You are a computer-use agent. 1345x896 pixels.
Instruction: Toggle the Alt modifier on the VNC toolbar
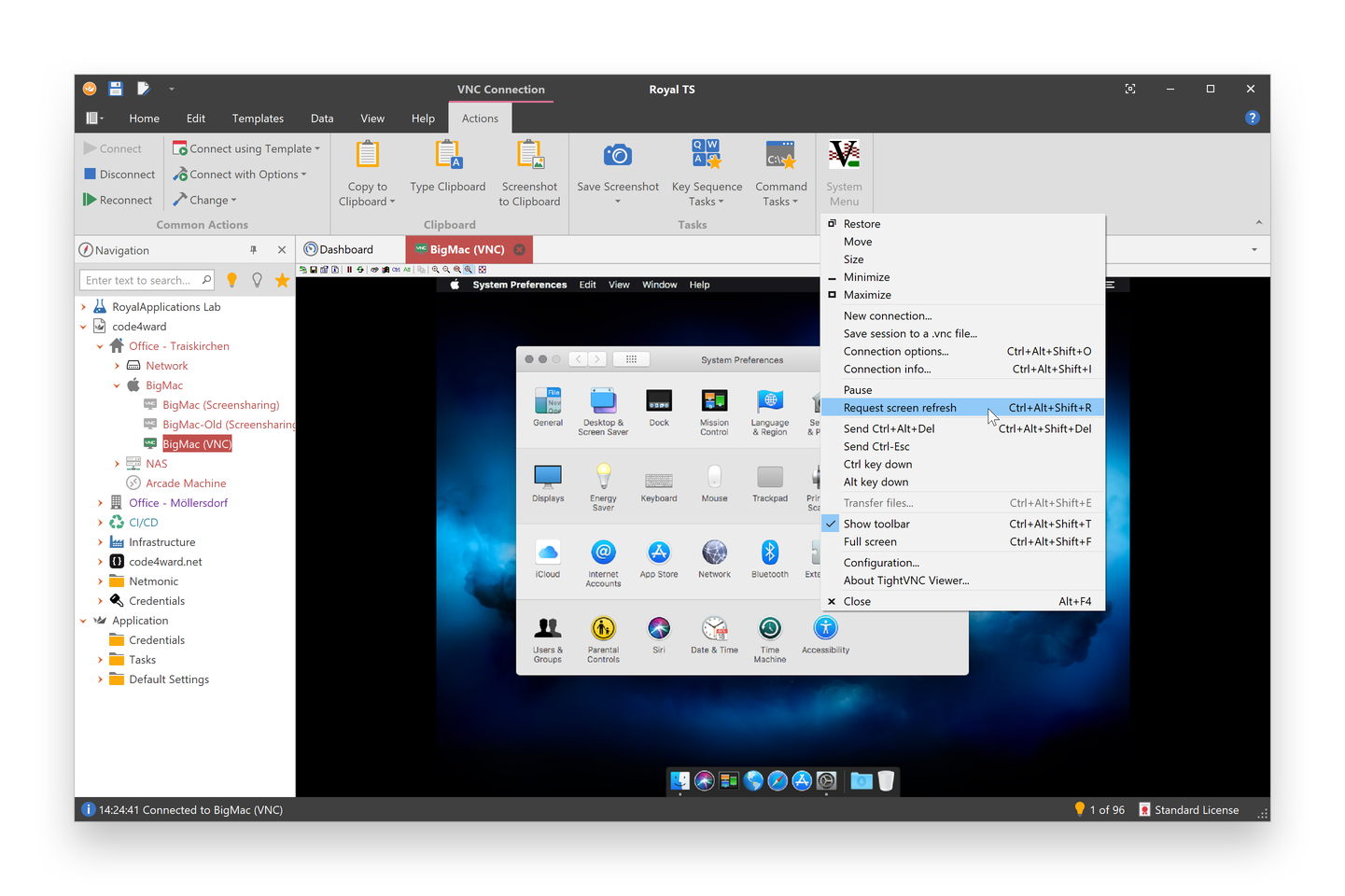pyautogui.click(x=408, y=269)
